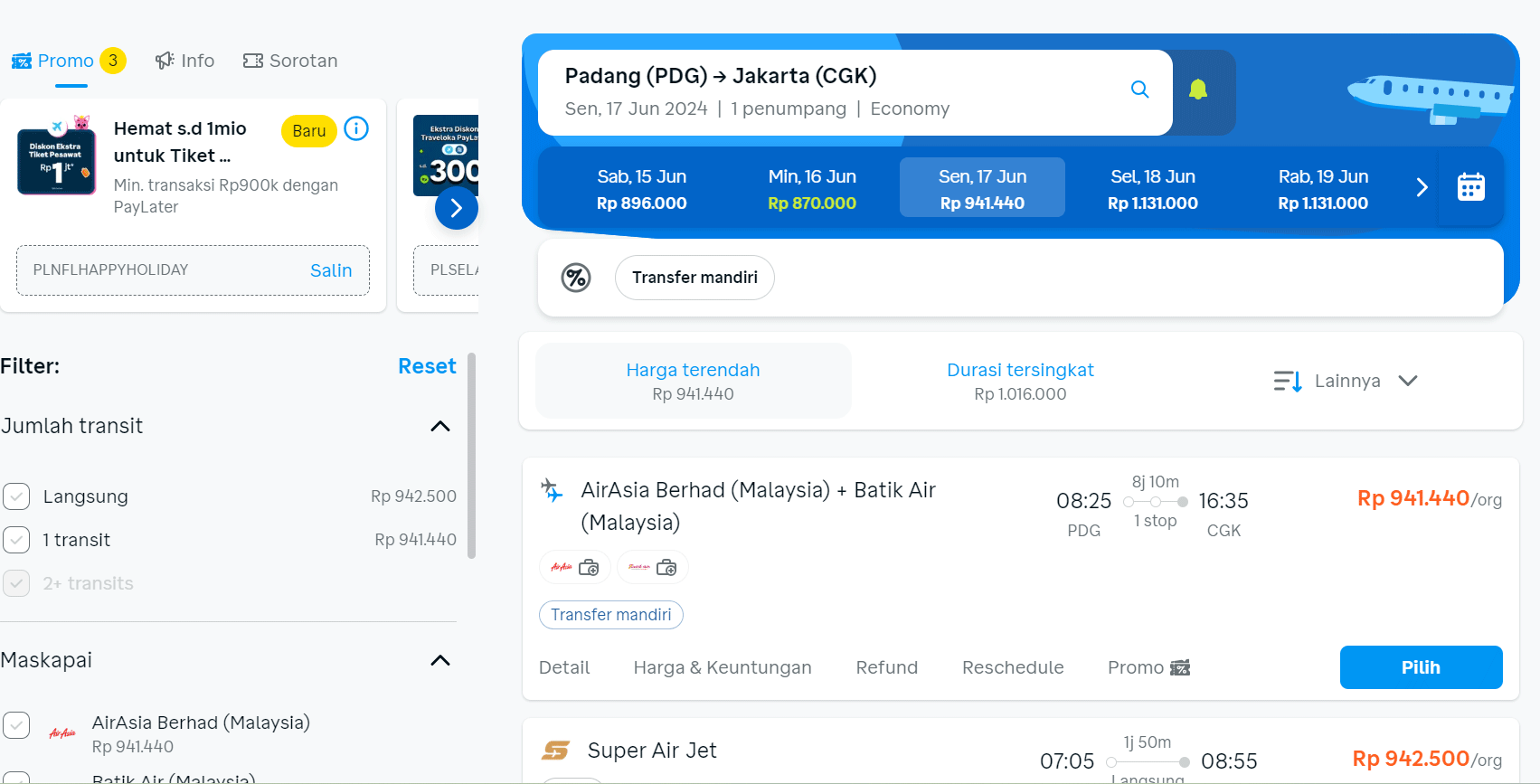Click the 8j 10m 1 stop duration indicator
Image resolution: width=1540 pixels, height=784 pixels.
tap(1156, 502)
